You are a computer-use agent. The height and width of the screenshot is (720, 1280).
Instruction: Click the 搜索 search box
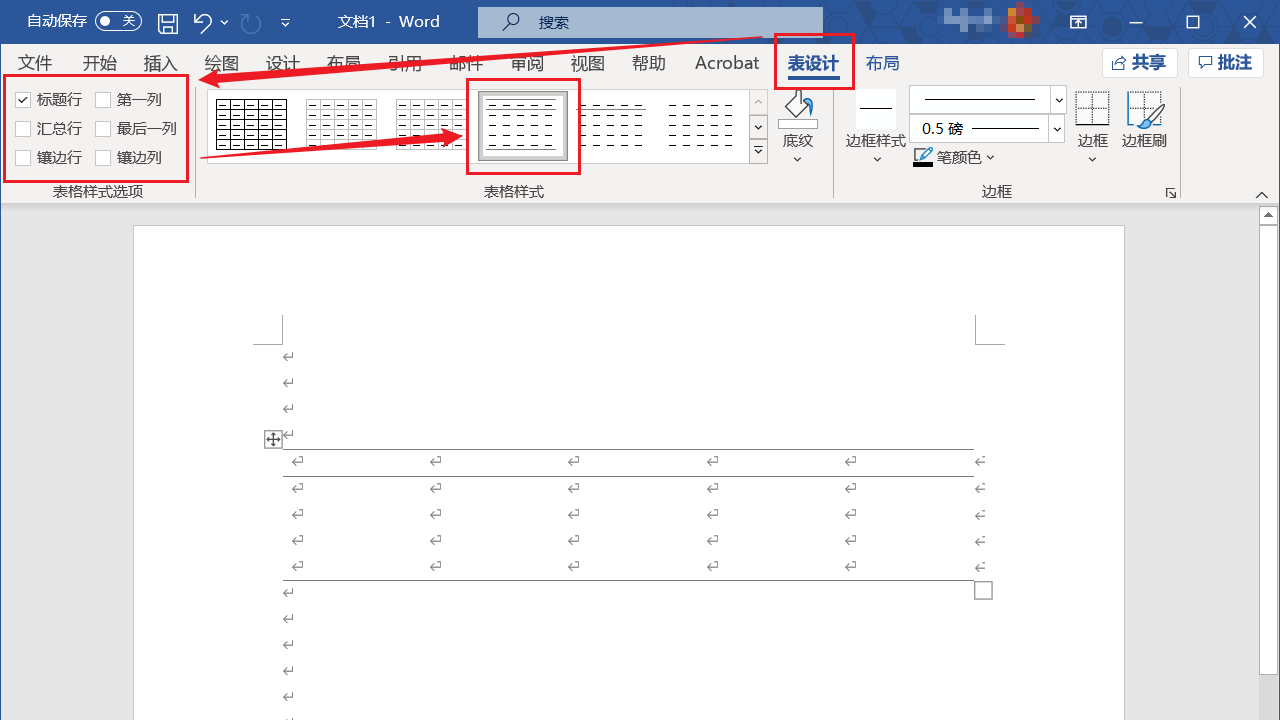[x=650, y=22]
